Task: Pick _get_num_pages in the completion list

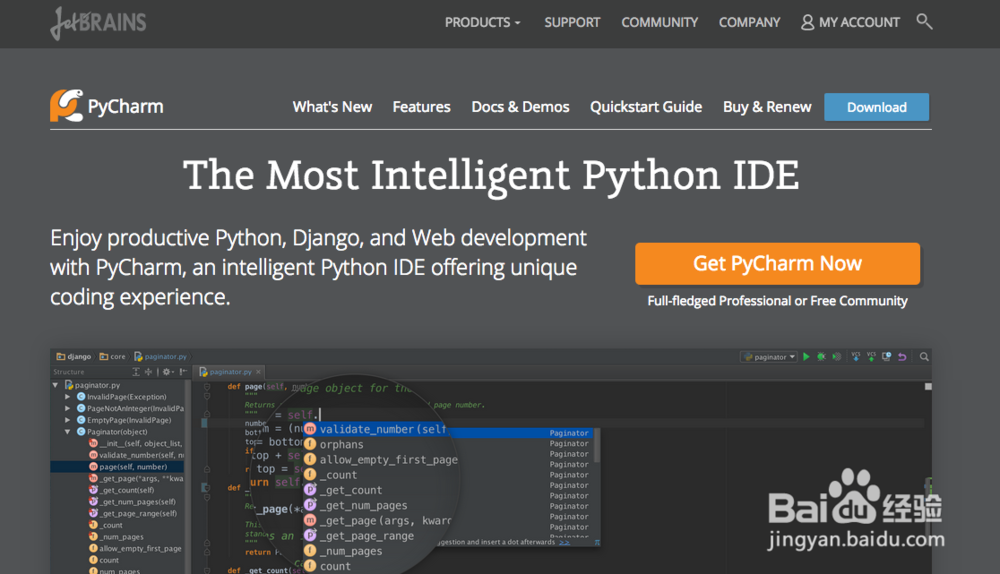Action: pyautogui.click(x=363, y=506)
